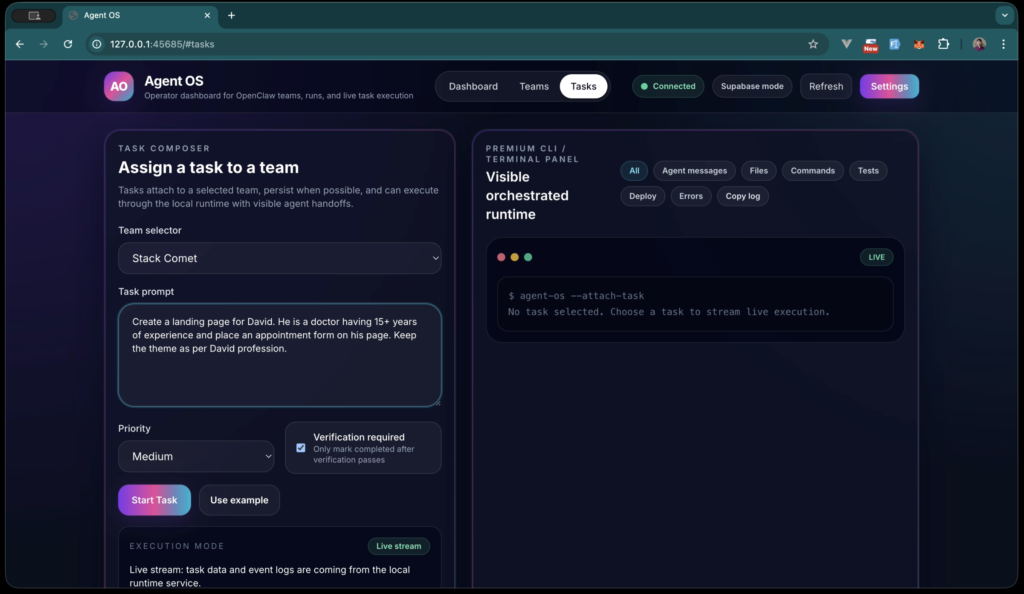1024x594 pixels.
Task: Click the Use example button
Action: click(239, 500)
